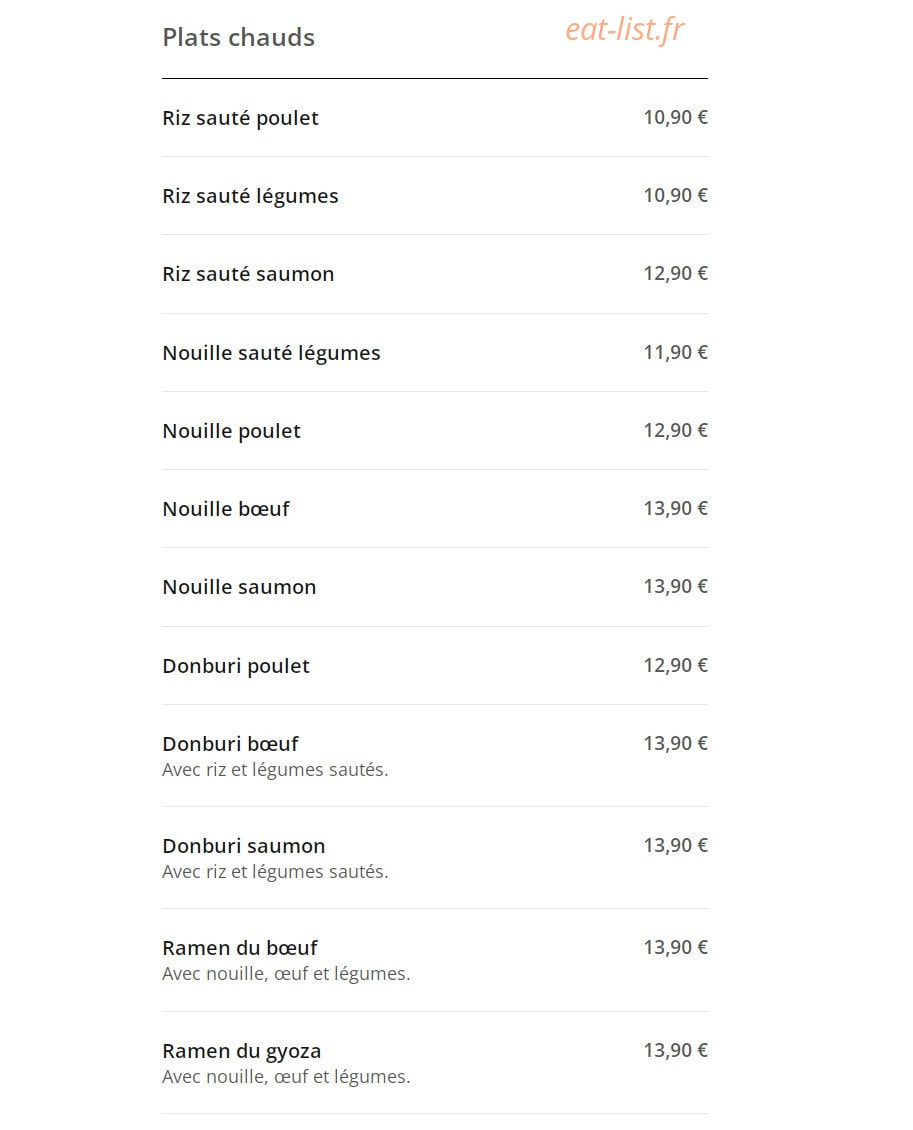Viewport: 913px width, 1130px height.
Task: Click the eat-list.fr watermark link
Action: (x=625, y=31)
